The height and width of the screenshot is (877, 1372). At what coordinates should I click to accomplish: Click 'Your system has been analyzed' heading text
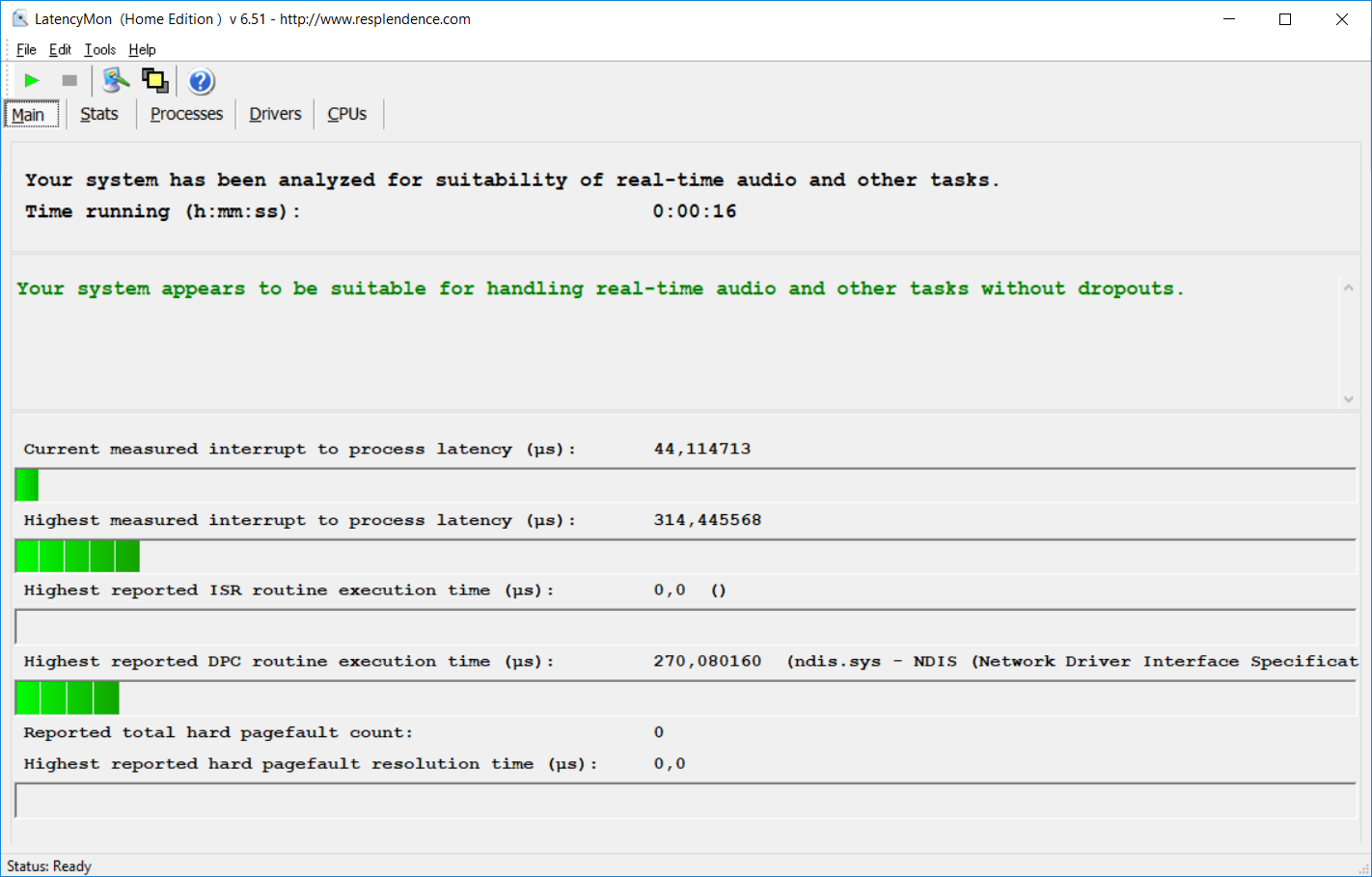pos(512,180)
